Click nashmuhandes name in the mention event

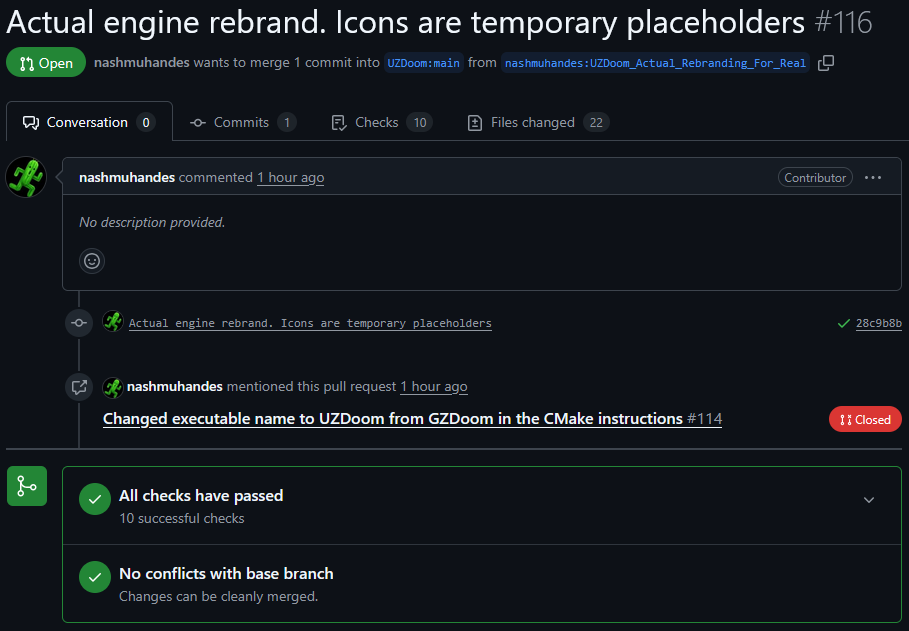click(174, 386)
